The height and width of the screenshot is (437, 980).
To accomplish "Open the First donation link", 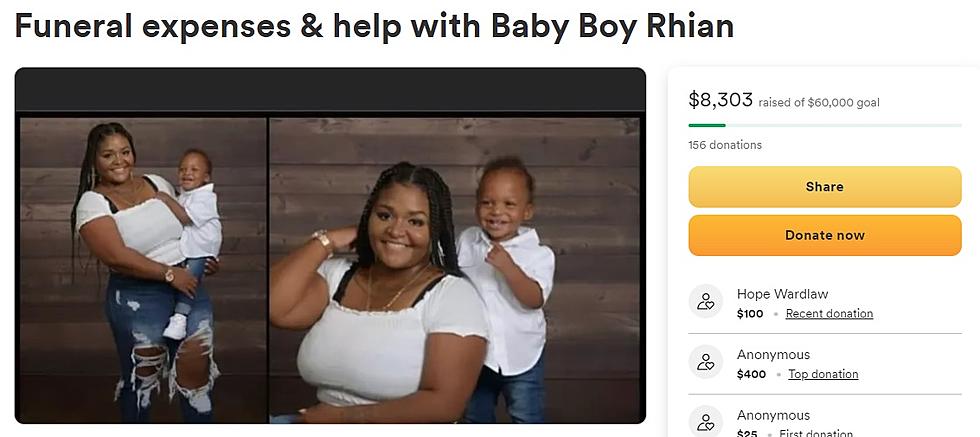I will (x=816, y=433).
